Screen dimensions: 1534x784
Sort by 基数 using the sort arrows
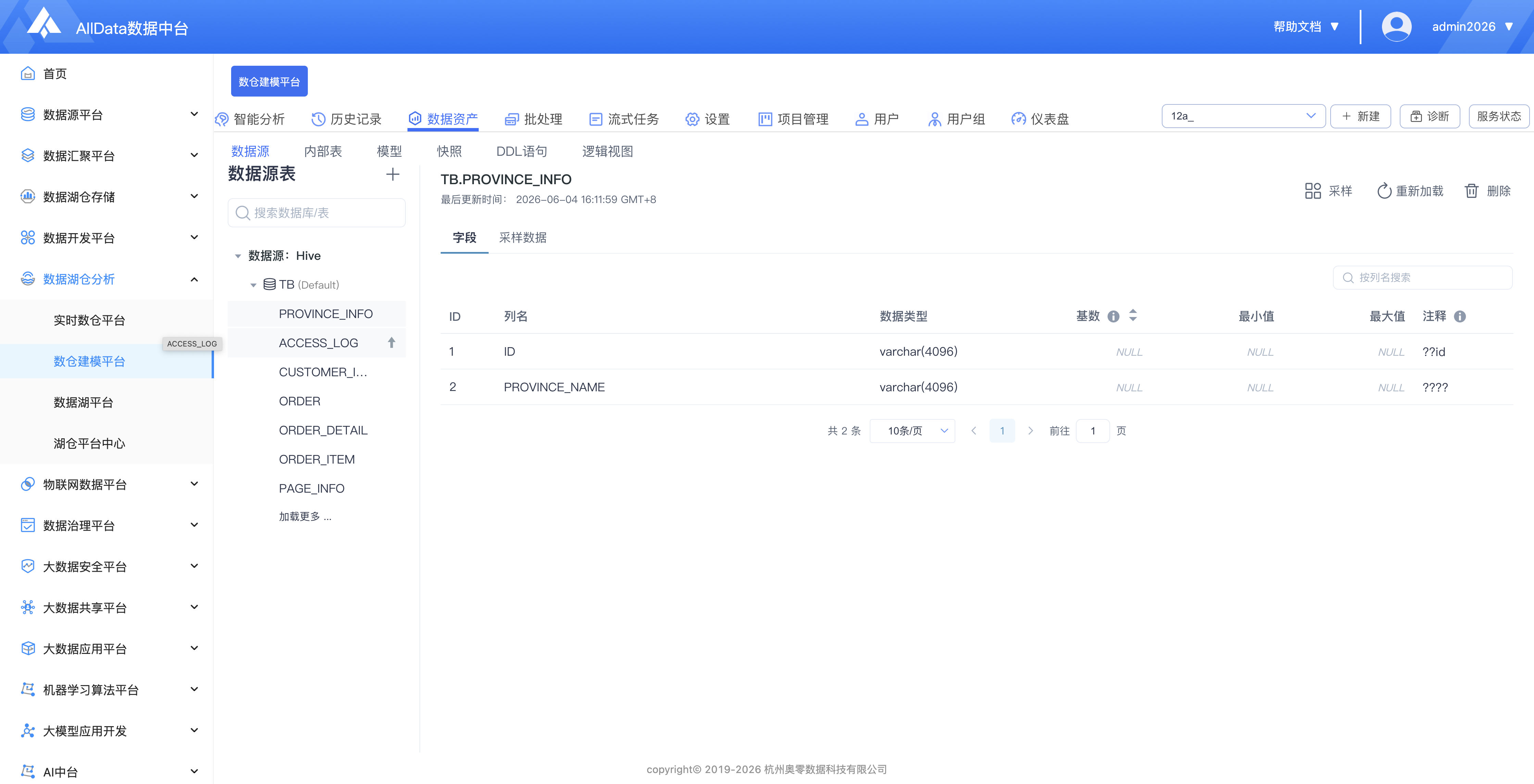coord(1133,316)
